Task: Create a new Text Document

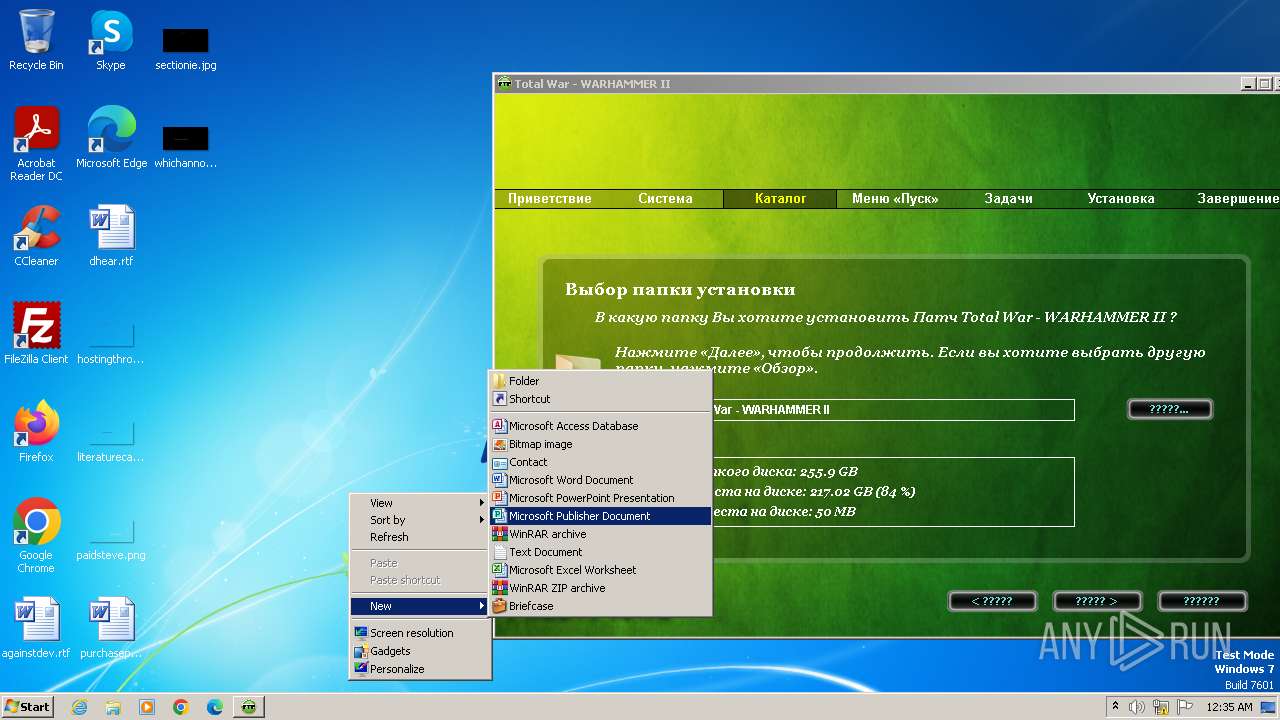Action: (x=600, y=552)
